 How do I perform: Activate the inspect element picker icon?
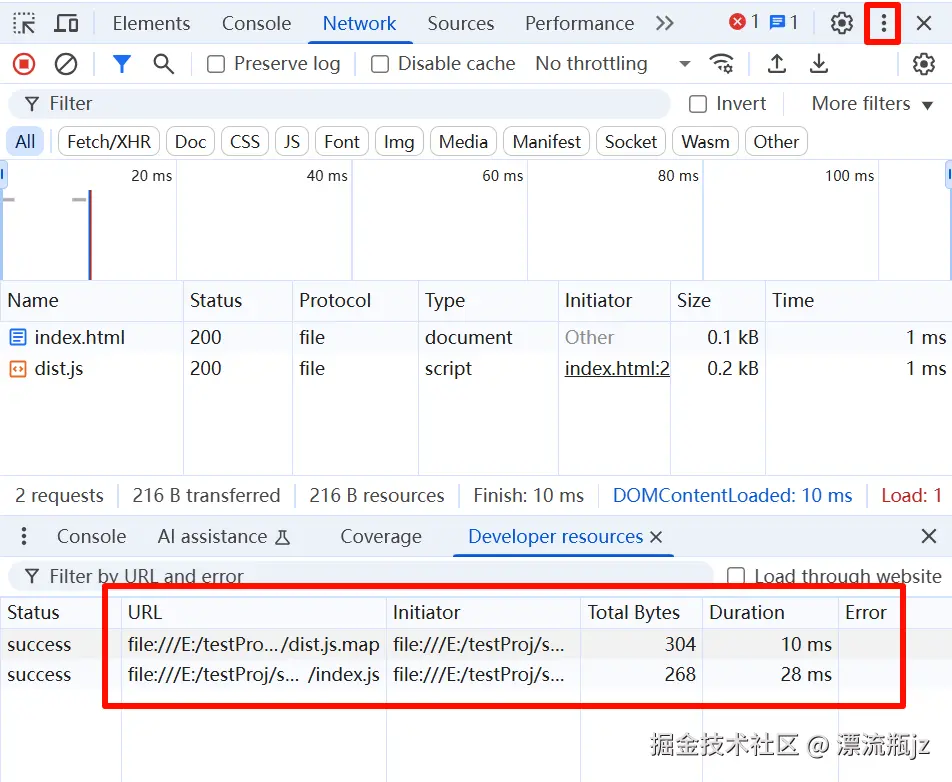click(x=24, y=24)
